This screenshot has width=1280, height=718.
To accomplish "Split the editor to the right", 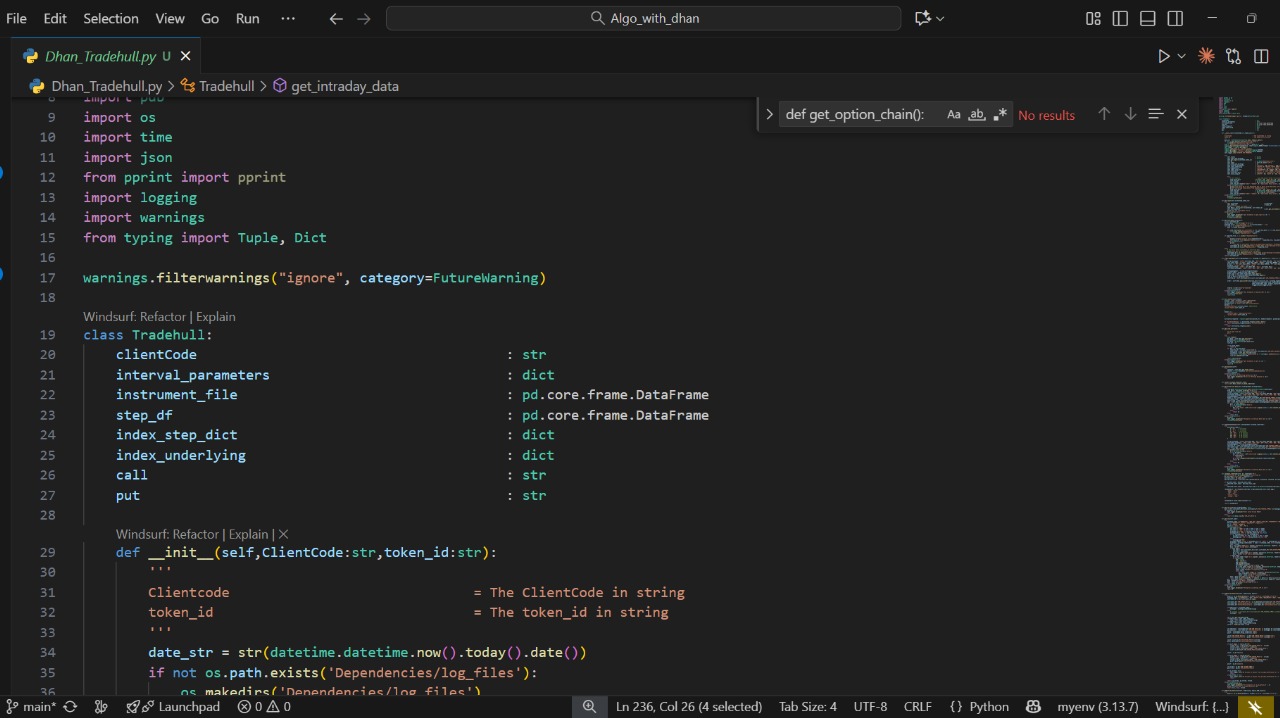I will [1261, 57].
